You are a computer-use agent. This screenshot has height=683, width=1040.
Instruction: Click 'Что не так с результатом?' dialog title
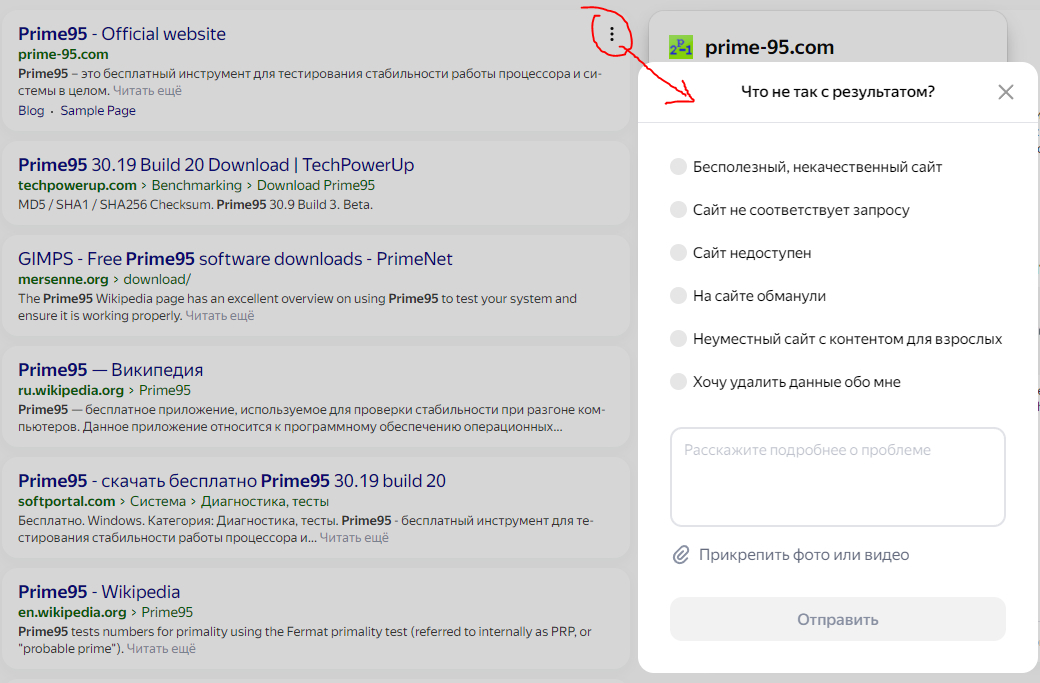tap(838, 92)
